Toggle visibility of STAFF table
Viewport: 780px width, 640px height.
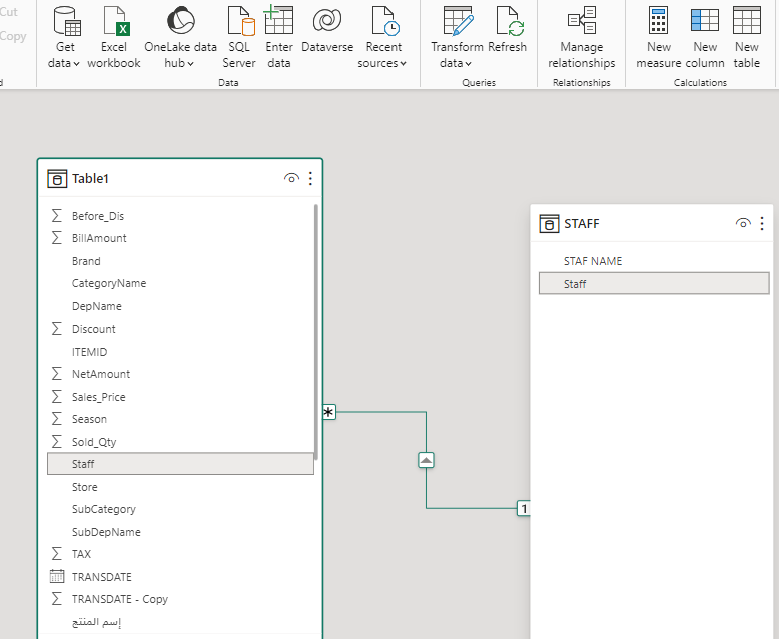[x=743, y=223]
